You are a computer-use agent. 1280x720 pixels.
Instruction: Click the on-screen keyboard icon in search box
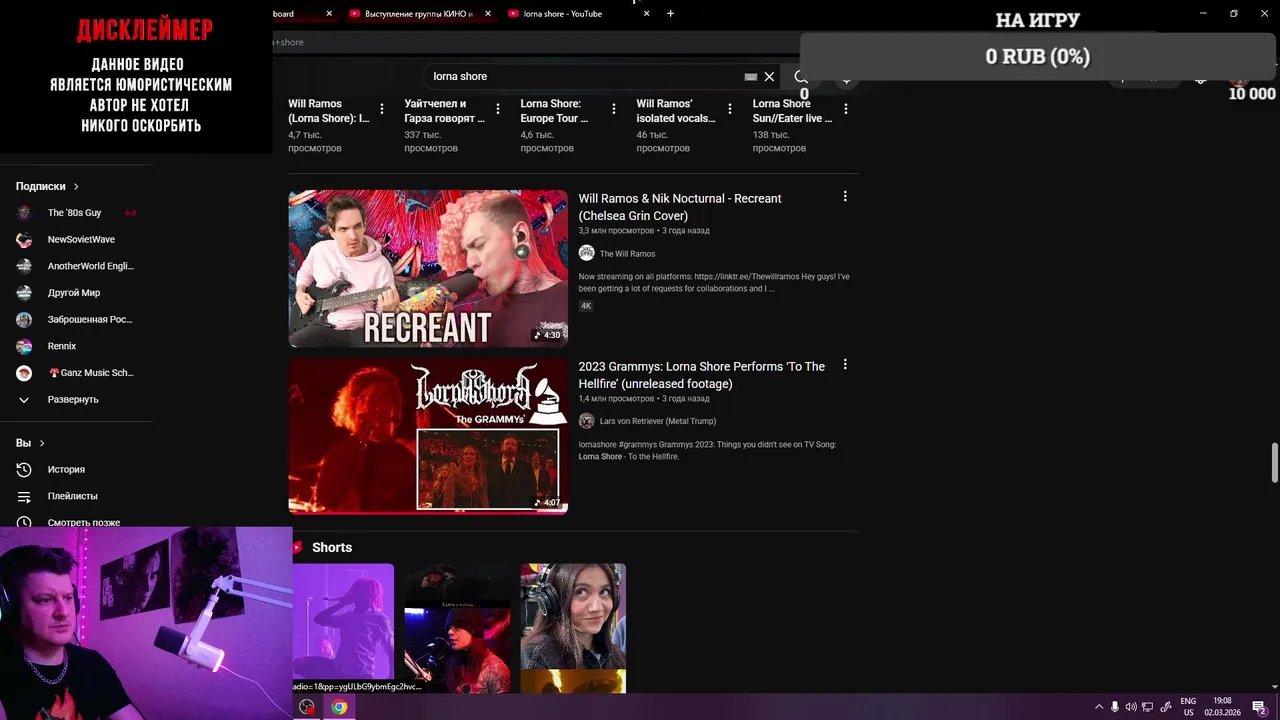pyautogui.click(x=751, y=77)
